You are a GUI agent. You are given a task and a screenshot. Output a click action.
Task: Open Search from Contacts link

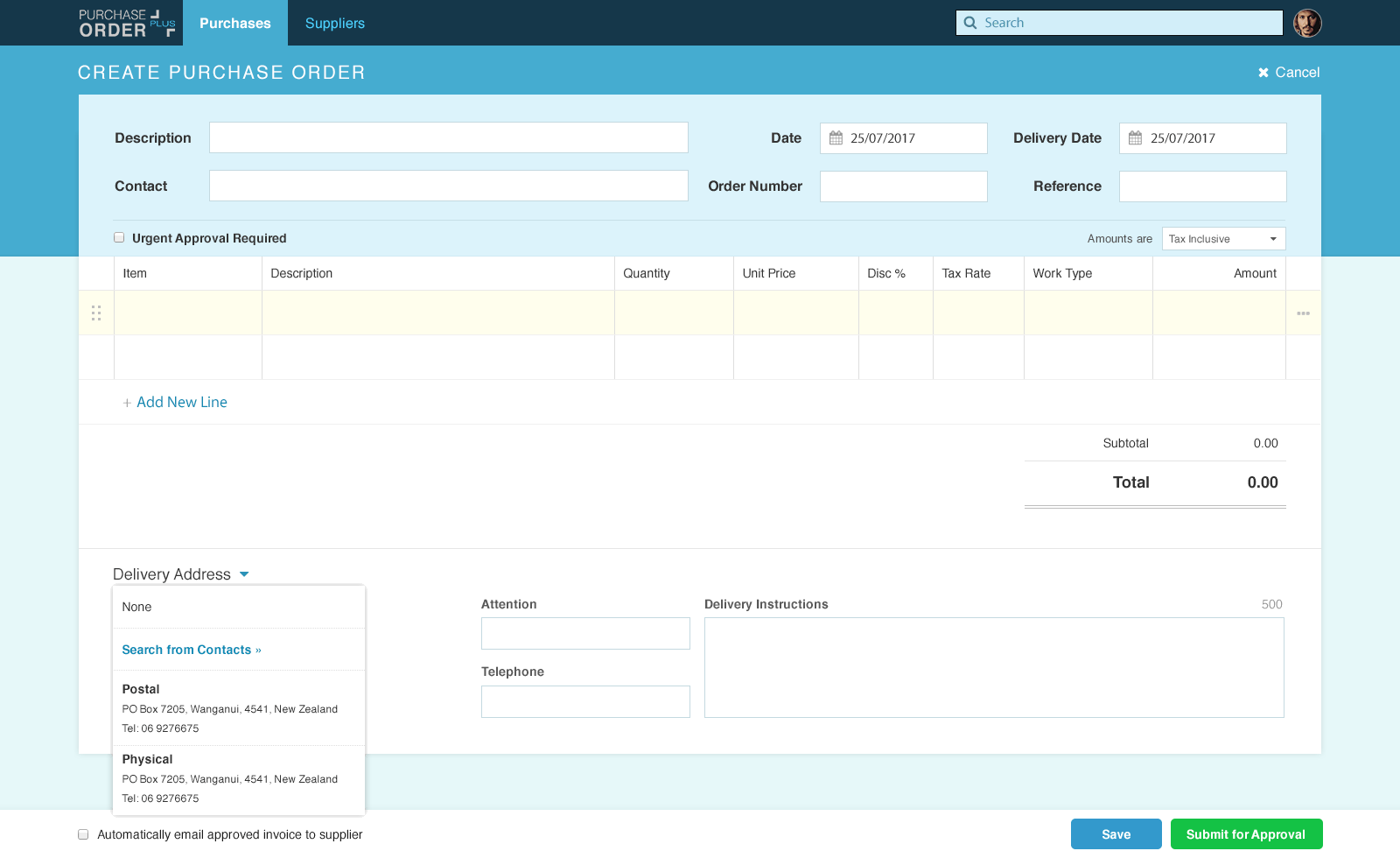point(191,650)
